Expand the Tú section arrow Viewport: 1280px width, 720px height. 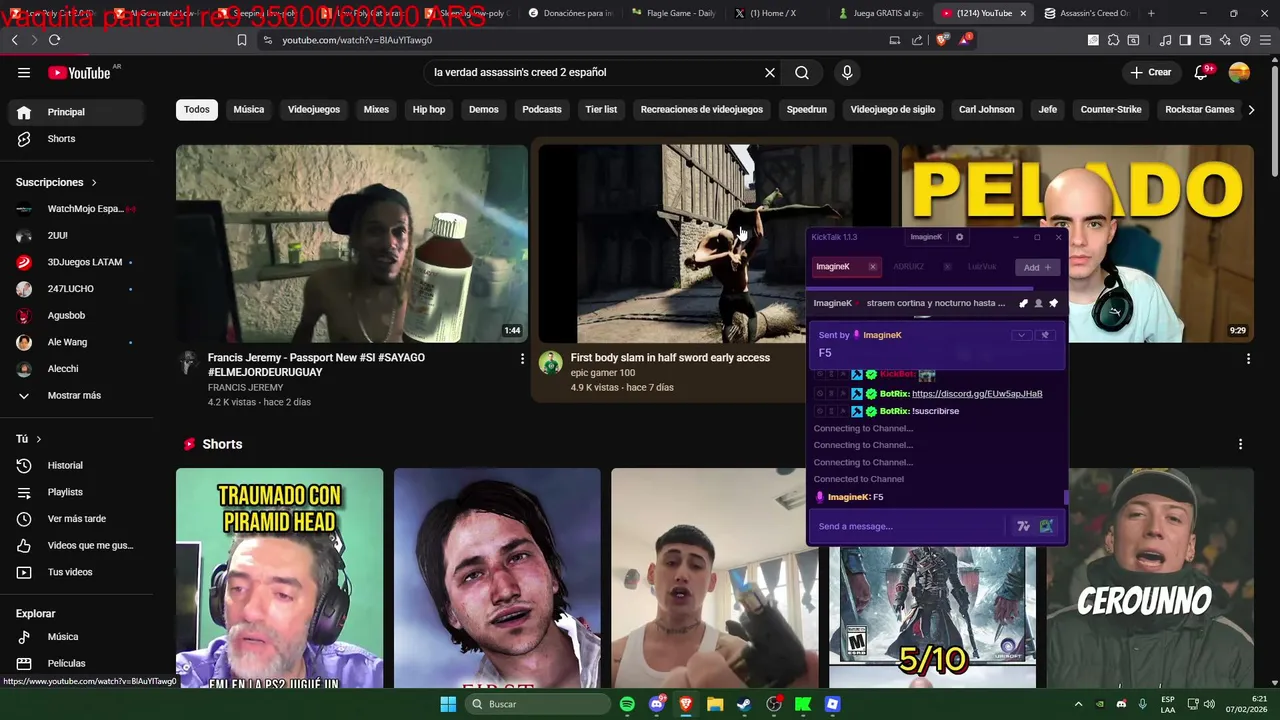point(38,439)
